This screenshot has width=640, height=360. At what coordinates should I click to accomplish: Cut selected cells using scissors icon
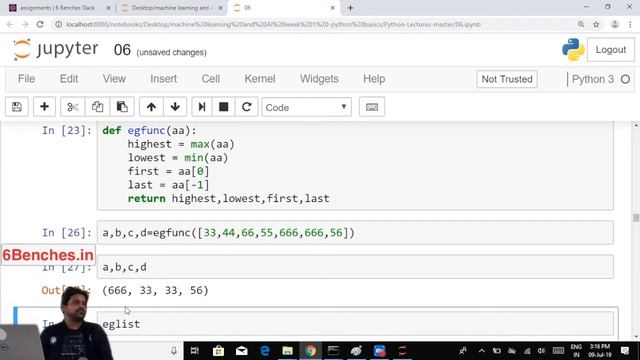pos(72,107)
